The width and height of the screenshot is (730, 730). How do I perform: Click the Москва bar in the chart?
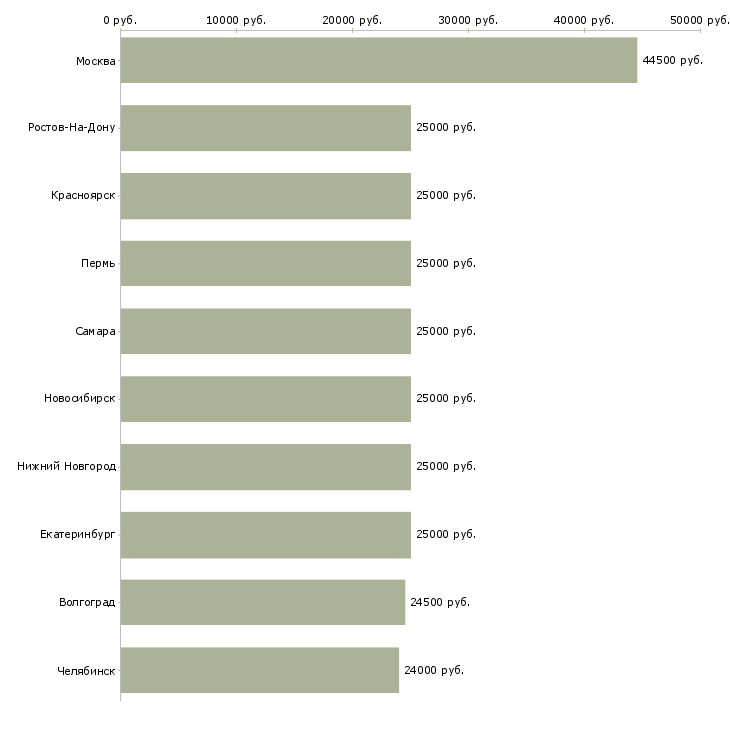[x=378, y=60]
